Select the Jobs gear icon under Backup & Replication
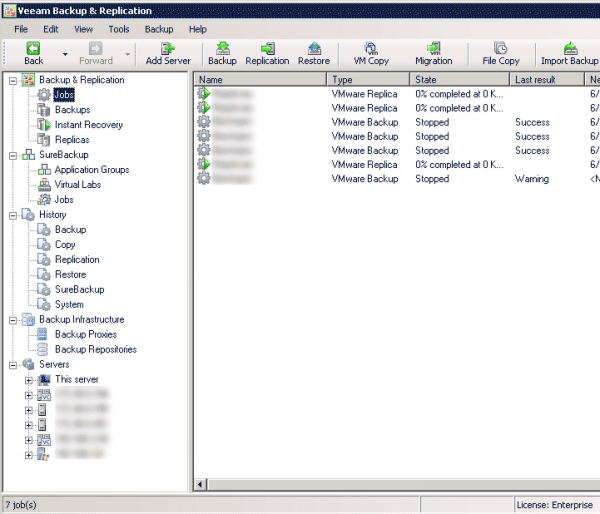 44,95
